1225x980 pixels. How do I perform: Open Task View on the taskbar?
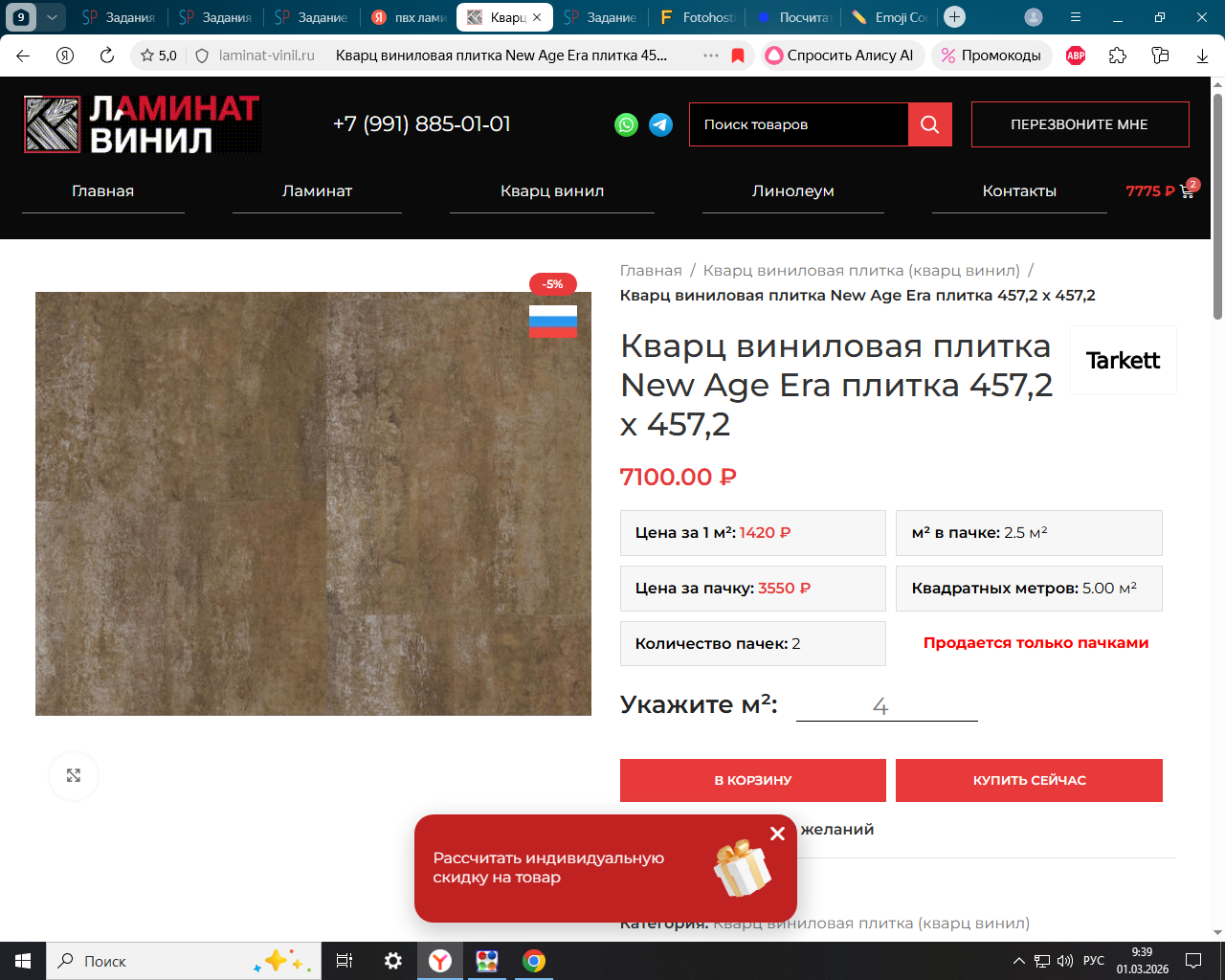[345, 961]
